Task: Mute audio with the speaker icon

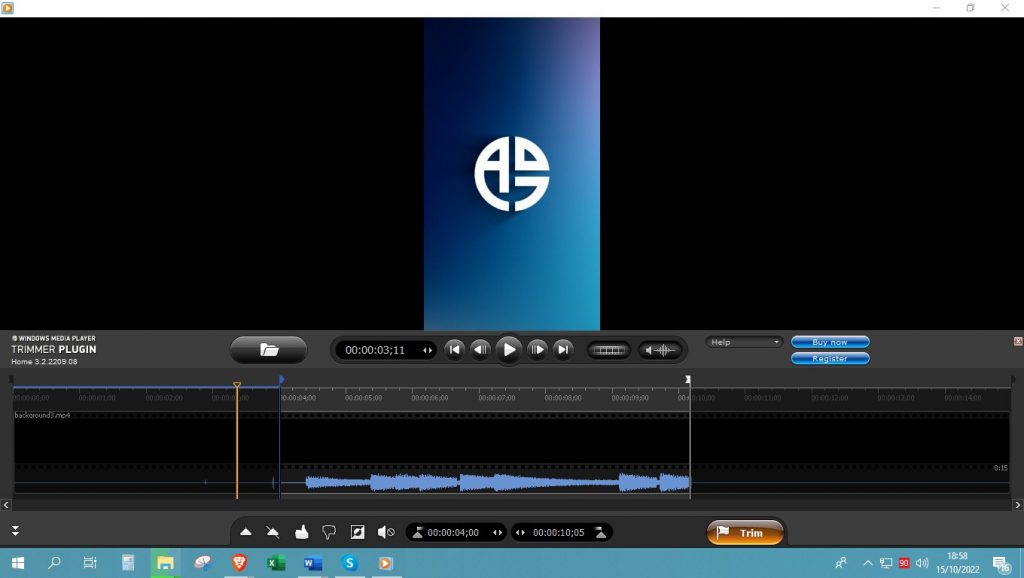Action: pyautogui.click(x=385, y=532)
